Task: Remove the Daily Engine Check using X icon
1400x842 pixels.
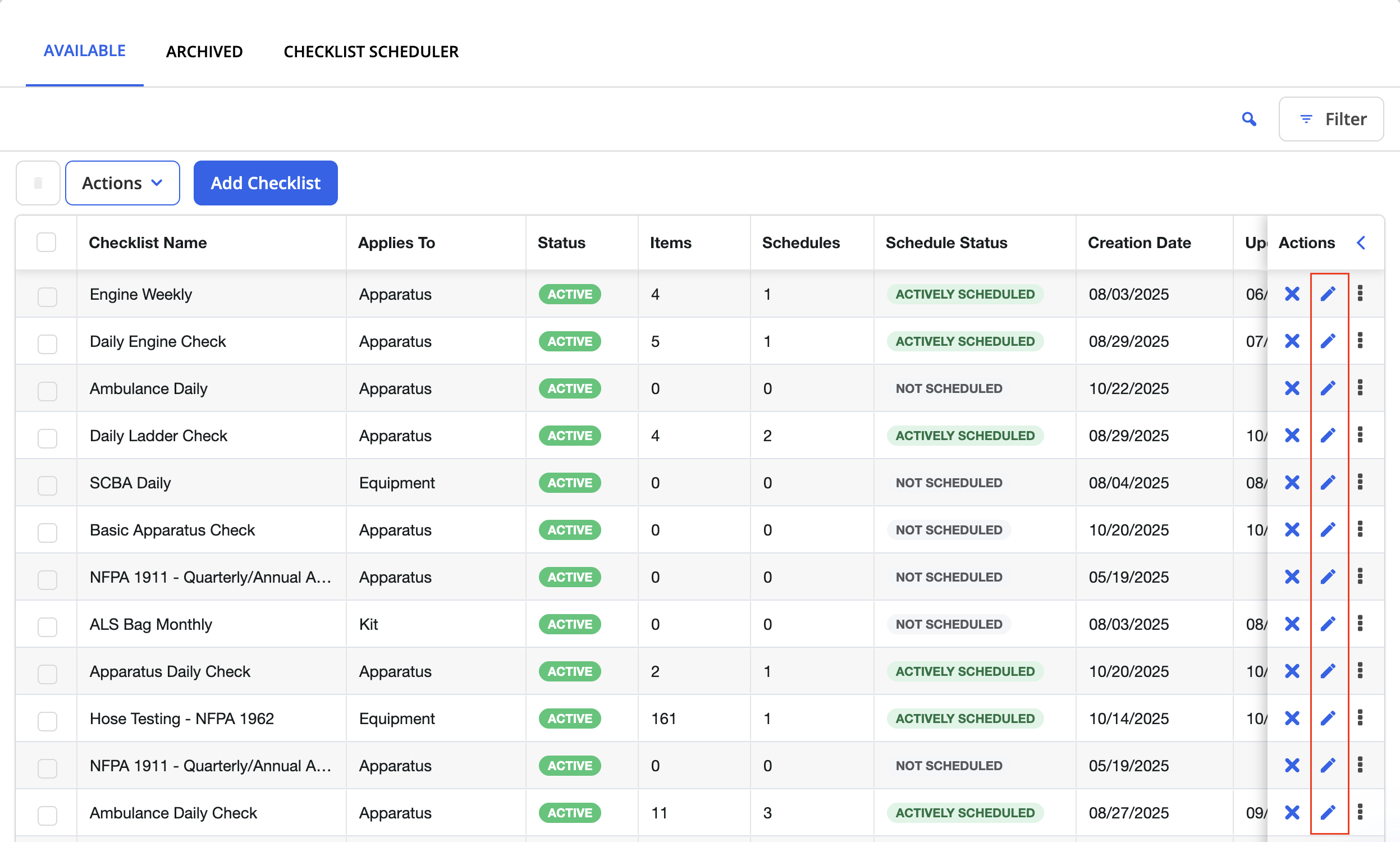Action: (x=1292, y=341)
